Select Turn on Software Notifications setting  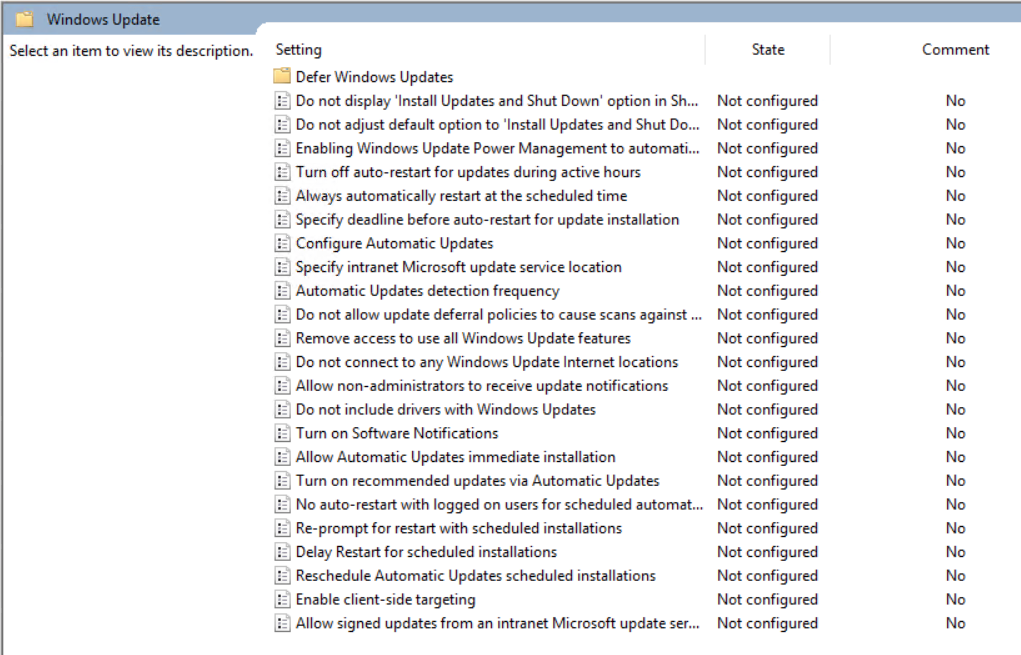[397, 434]
